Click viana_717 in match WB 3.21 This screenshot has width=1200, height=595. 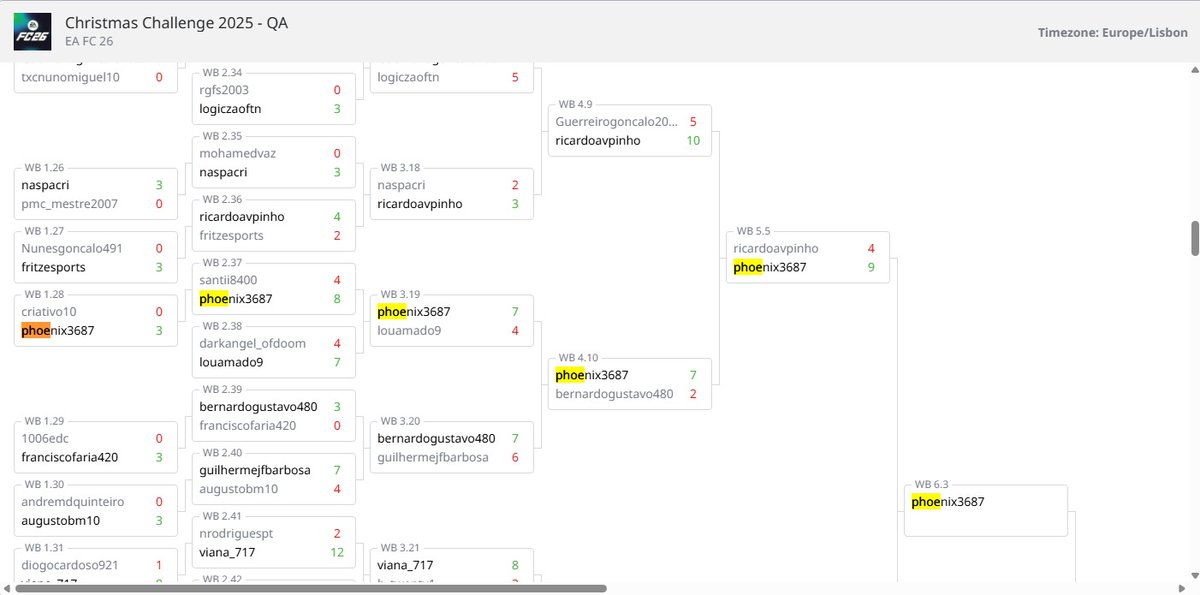pos(406,565)
